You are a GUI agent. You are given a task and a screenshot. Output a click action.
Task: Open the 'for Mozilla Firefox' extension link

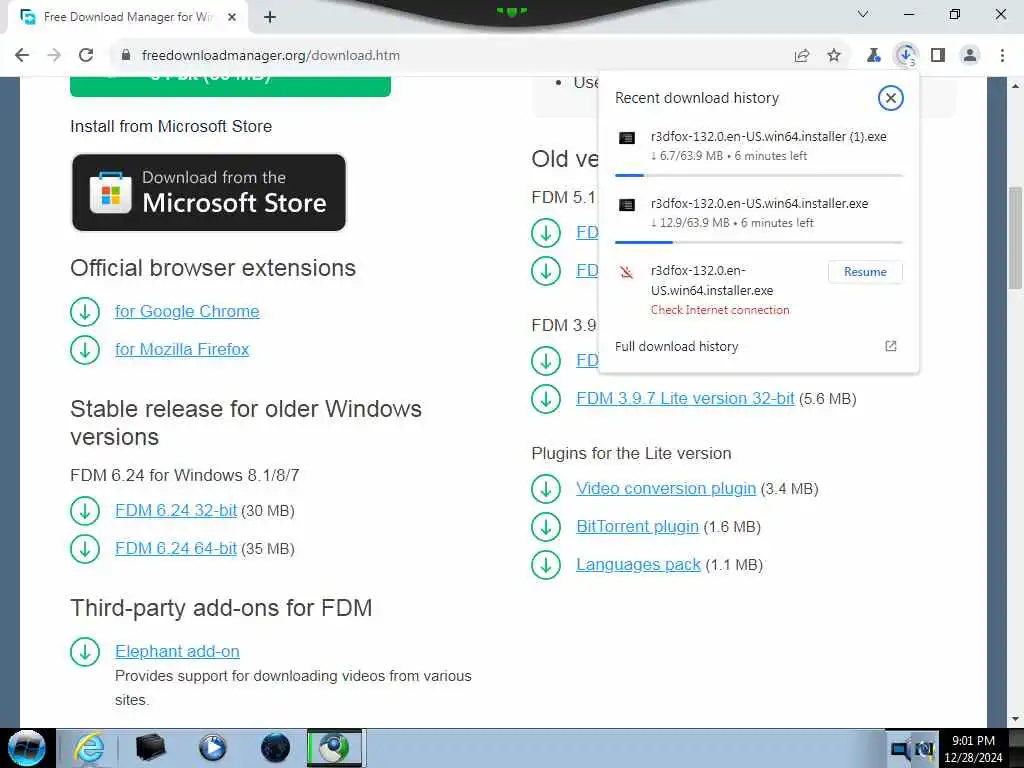pos(182,349)
